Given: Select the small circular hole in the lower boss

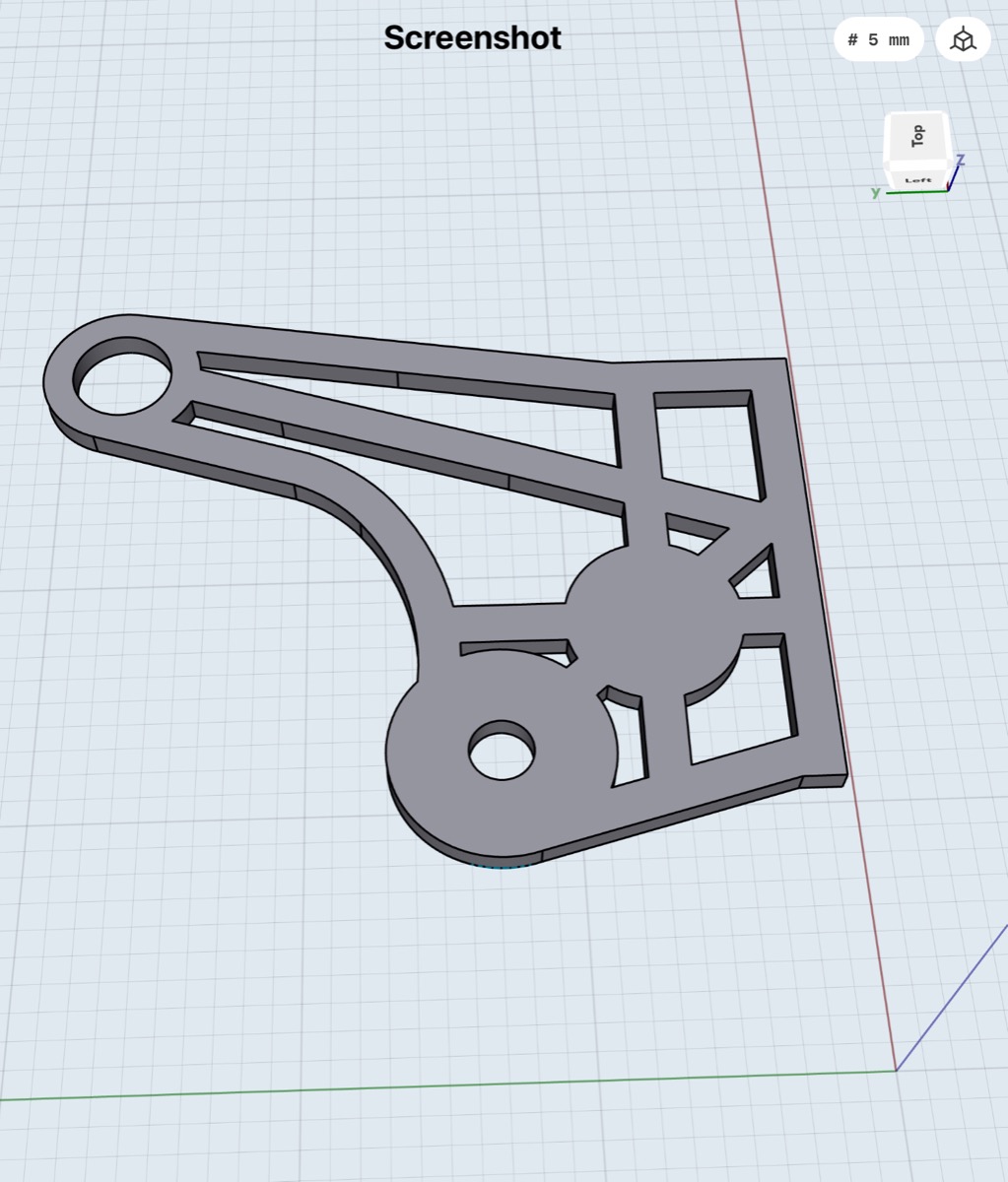Looking at the screenshot, I should 501,751.
